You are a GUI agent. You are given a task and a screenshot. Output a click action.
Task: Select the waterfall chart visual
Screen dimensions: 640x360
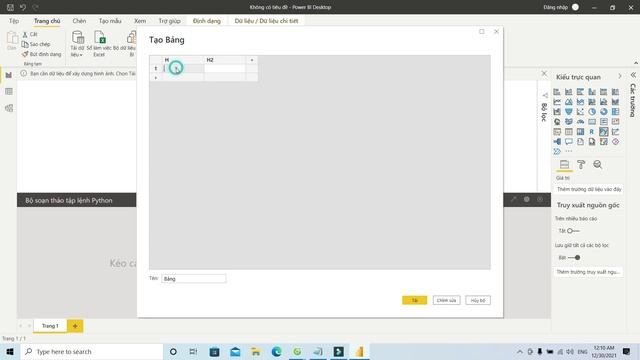tap(557, 111)
